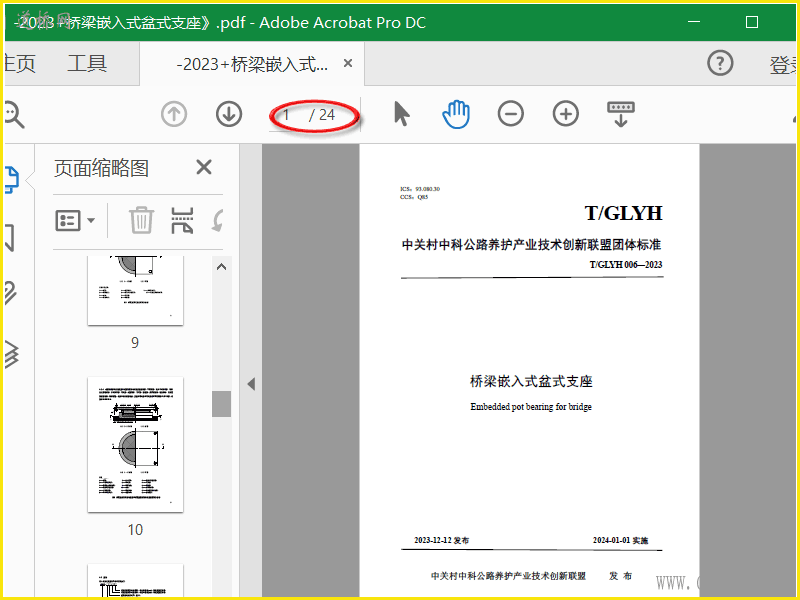
Task: Go to next page with down arrow
Action: 229,114
